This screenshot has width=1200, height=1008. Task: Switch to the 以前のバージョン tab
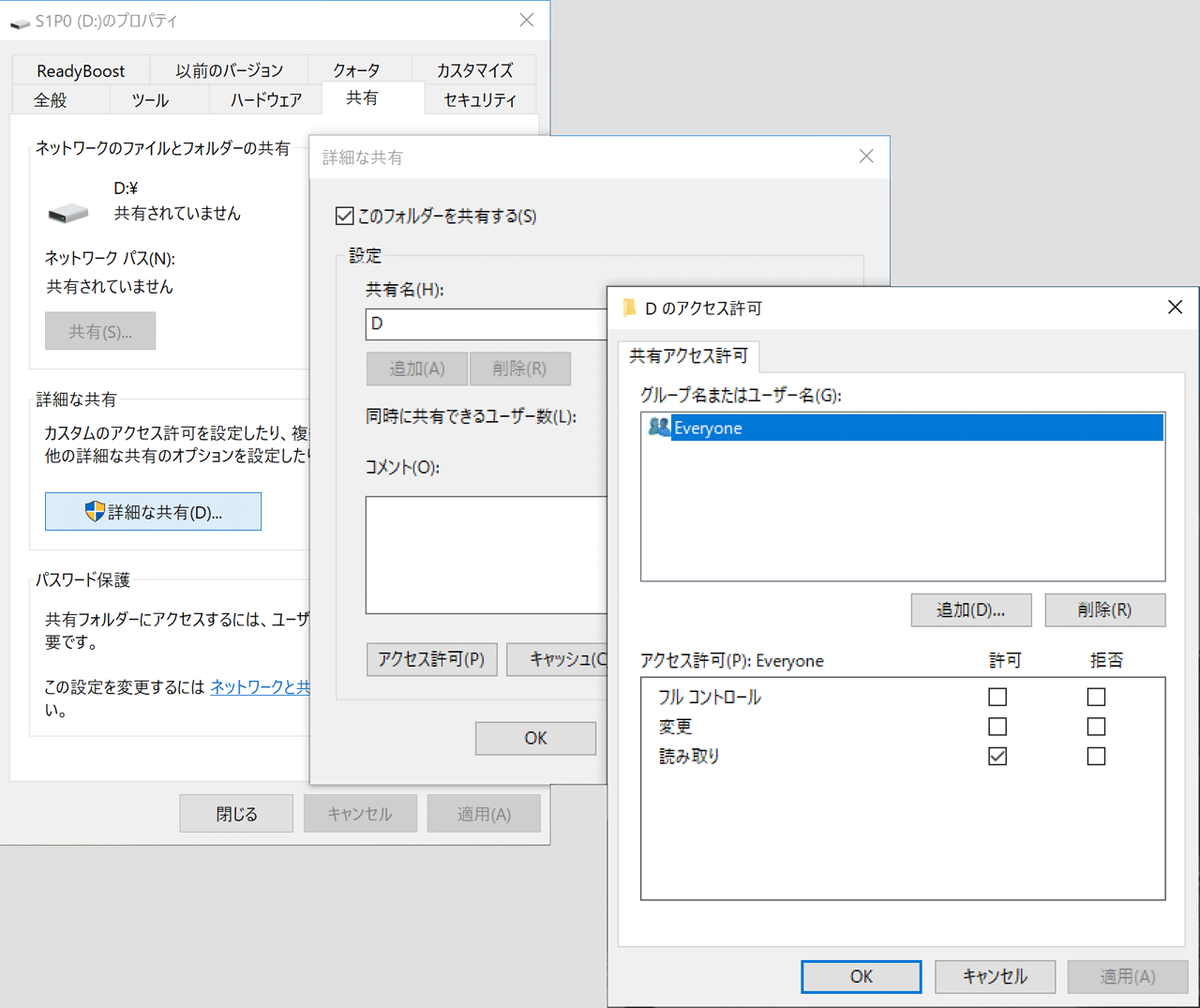(229, 70)
